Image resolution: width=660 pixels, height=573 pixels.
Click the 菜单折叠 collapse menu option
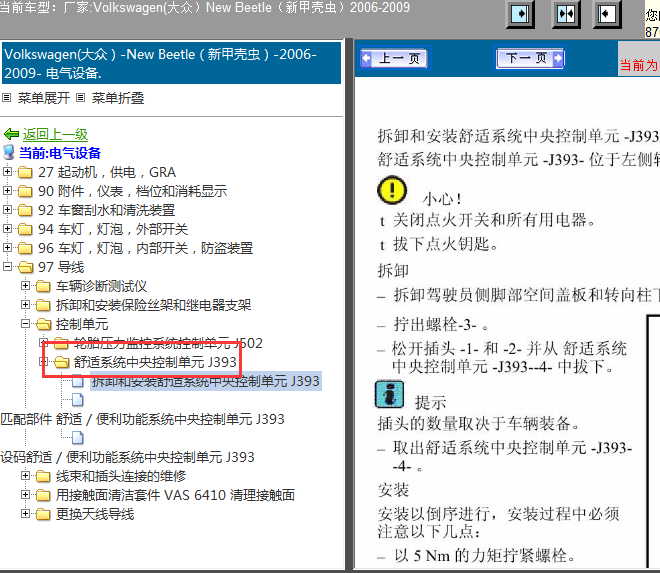tap(118, 98)
